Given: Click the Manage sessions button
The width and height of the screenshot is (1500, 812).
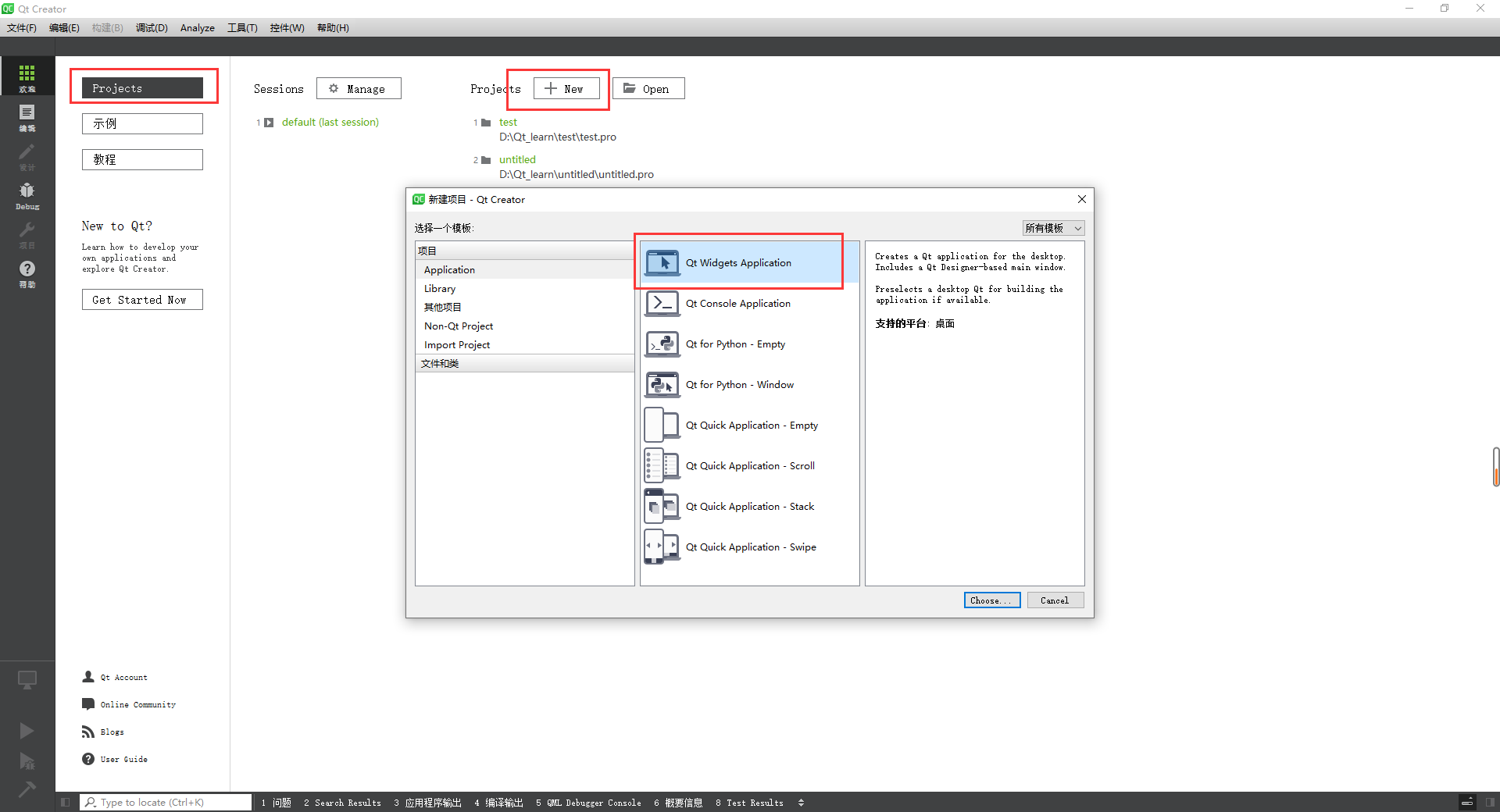Looking at the screenshot, I should point(359,88).
